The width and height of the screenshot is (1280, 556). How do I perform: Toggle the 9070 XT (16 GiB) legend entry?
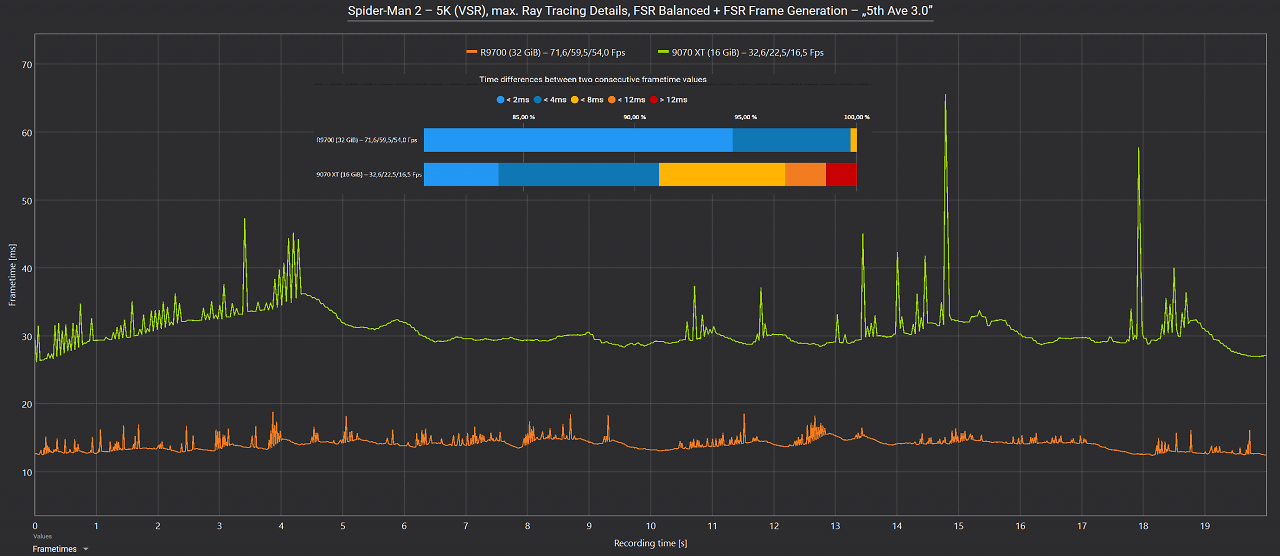[739, 52]
